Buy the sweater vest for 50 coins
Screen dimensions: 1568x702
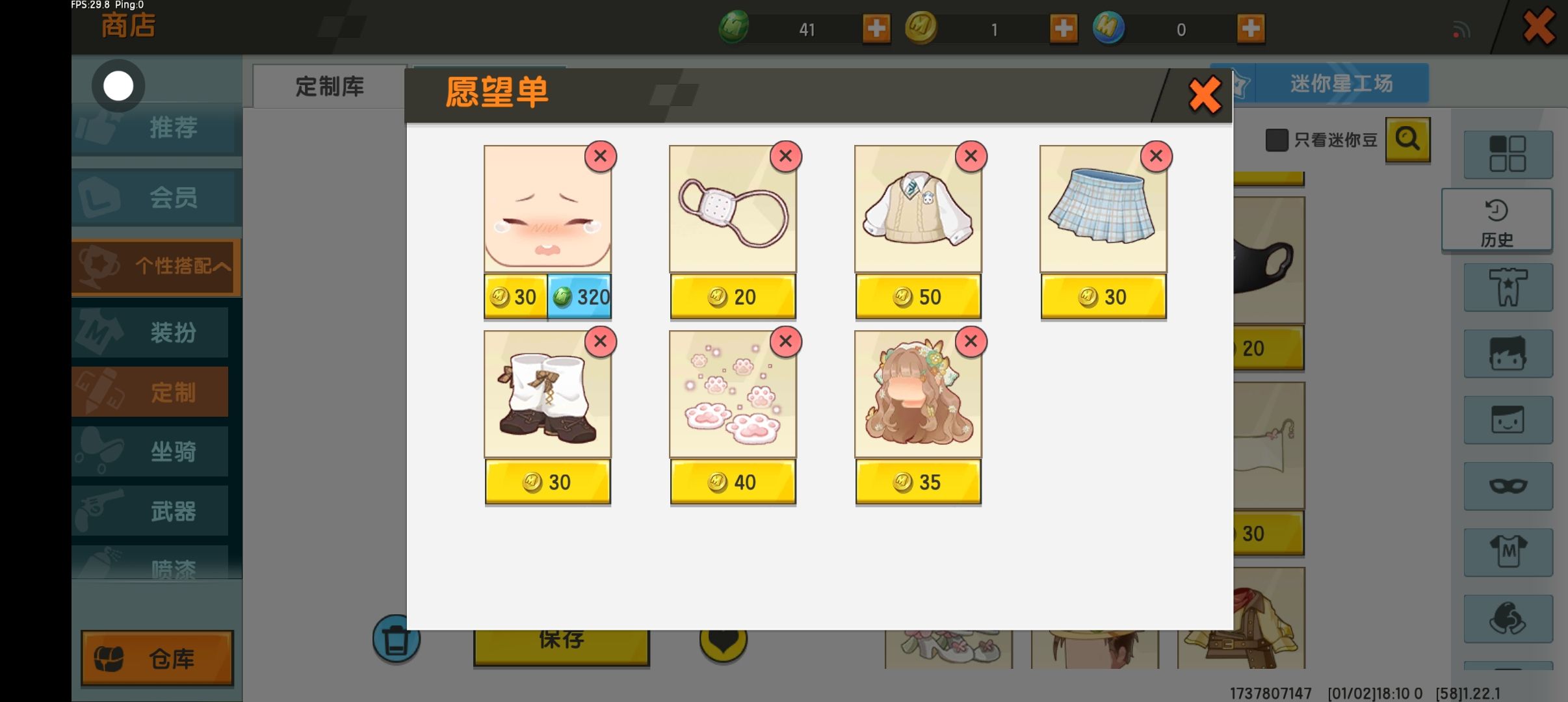point(918,297)
